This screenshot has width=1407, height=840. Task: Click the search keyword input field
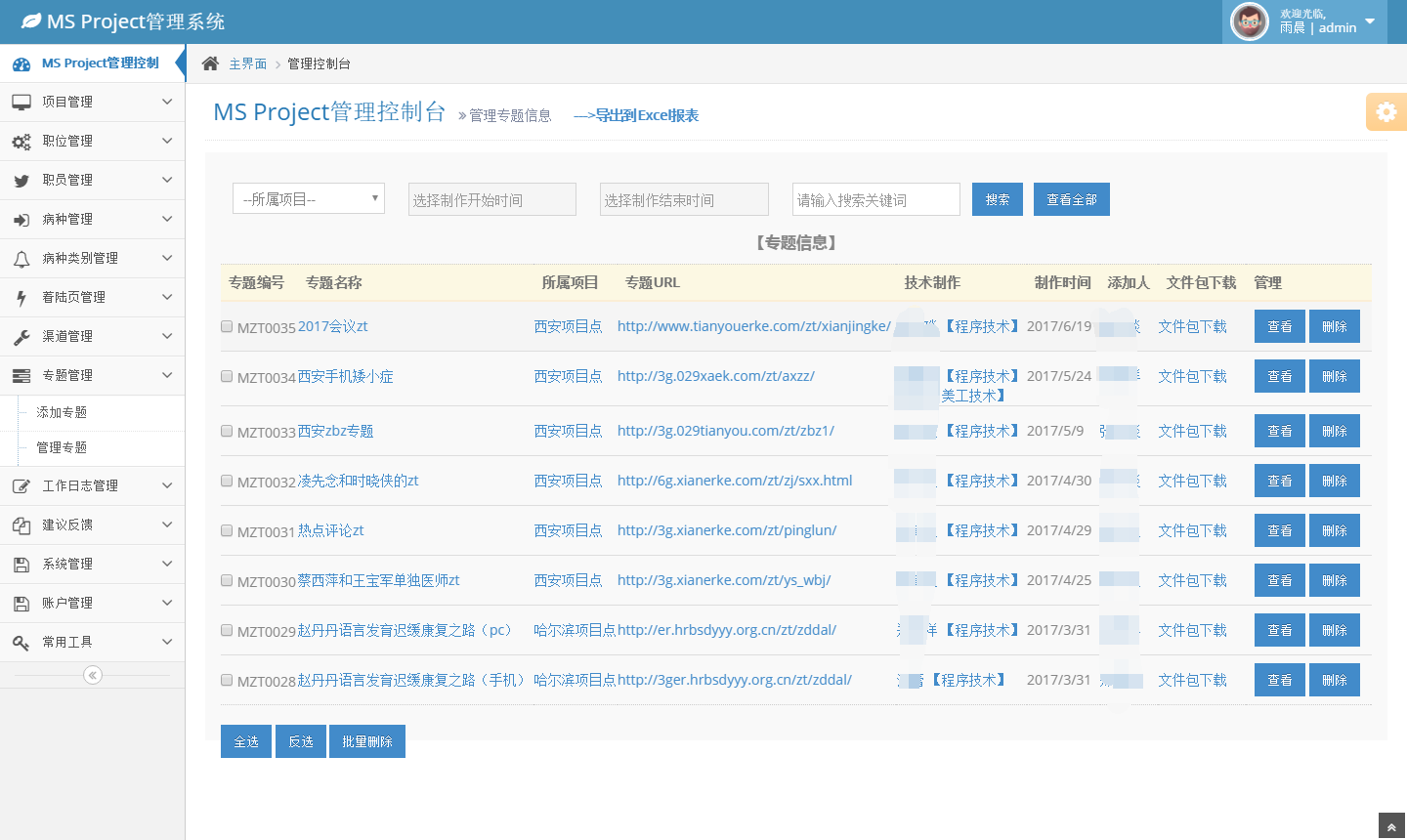coord(875,199)
